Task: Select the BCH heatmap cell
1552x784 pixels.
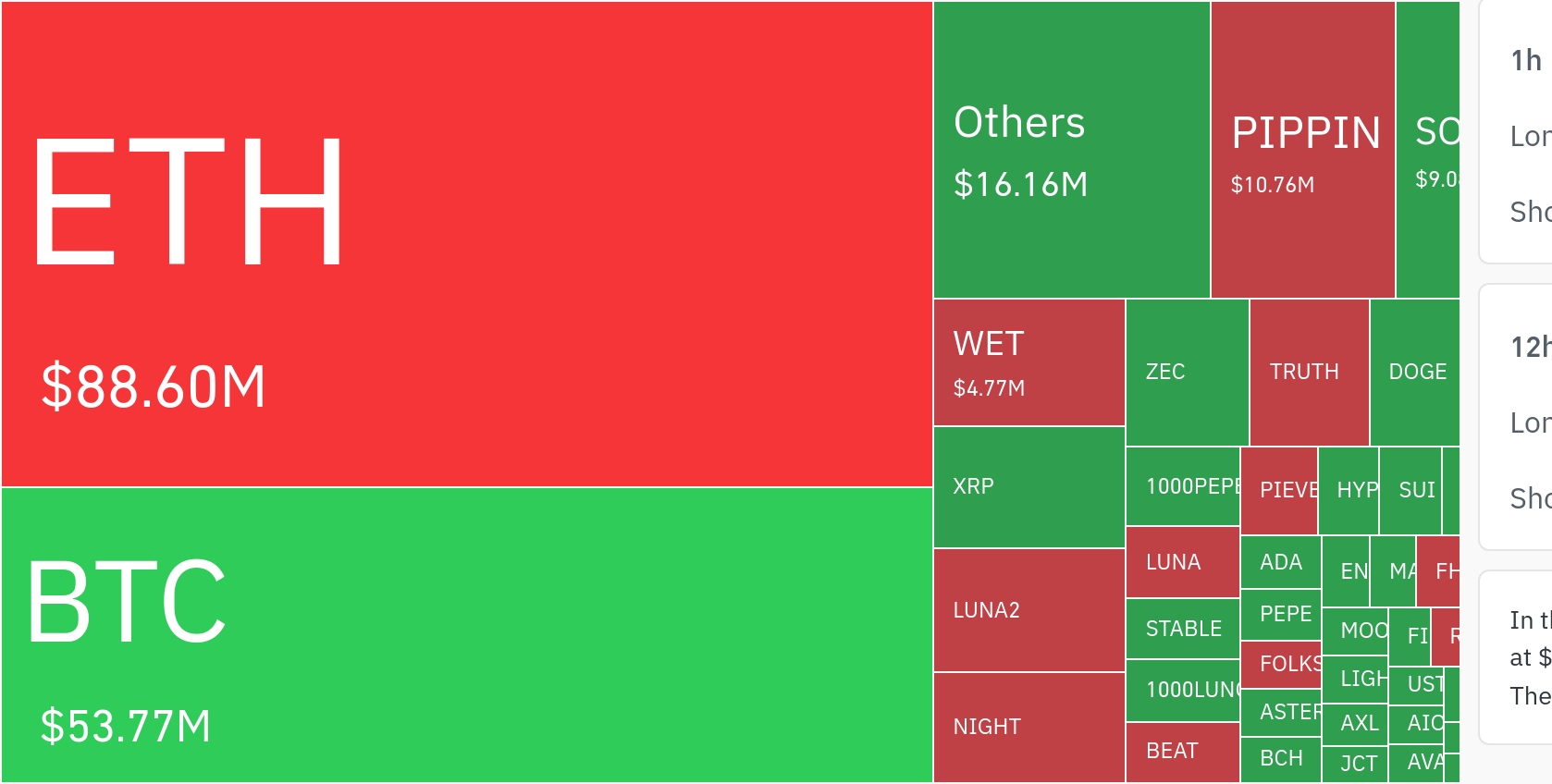Action: 1281,758
